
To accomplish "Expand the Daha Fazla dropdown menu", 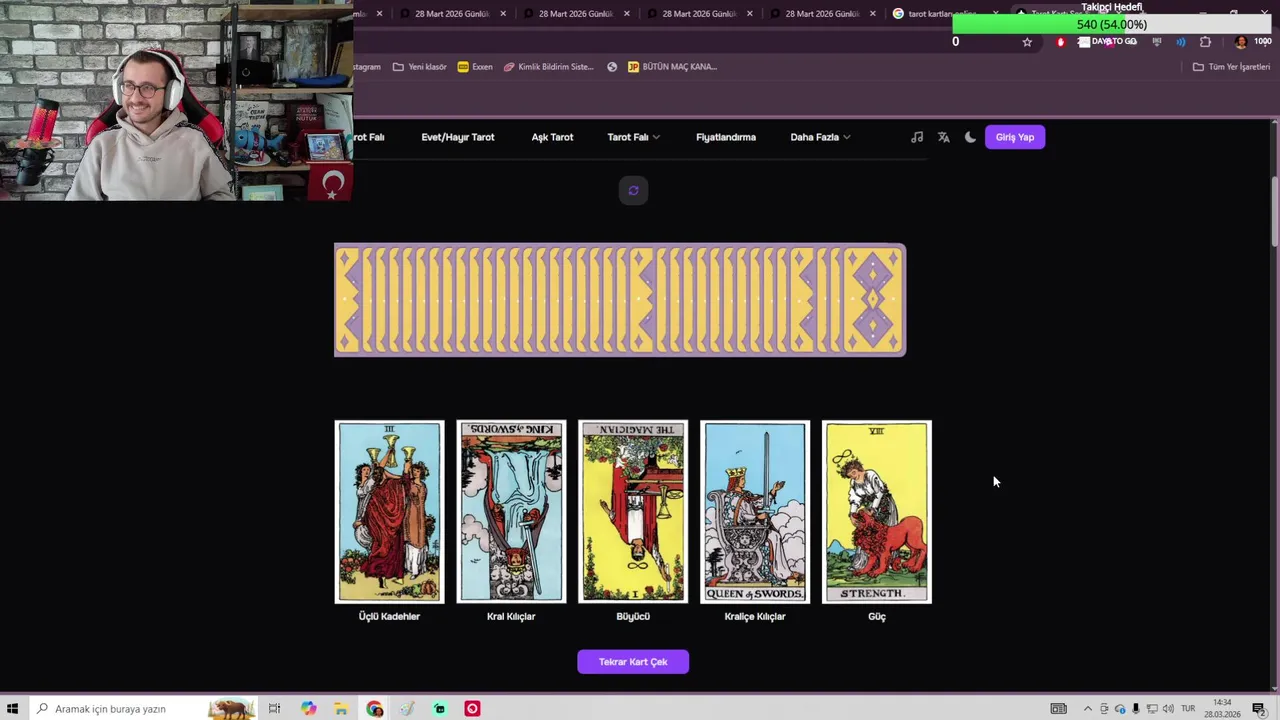I will click(x=820, y=137).
